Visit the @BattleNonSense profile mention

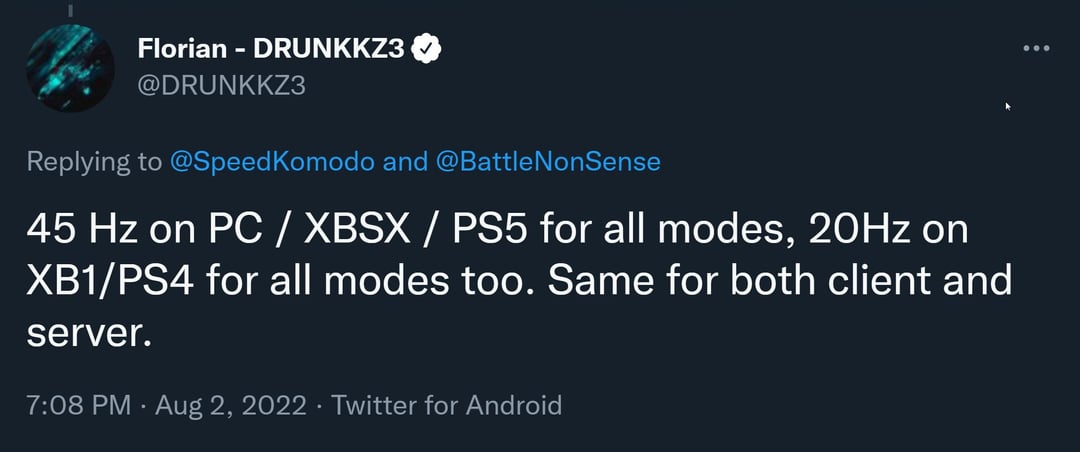click(548, 162)
